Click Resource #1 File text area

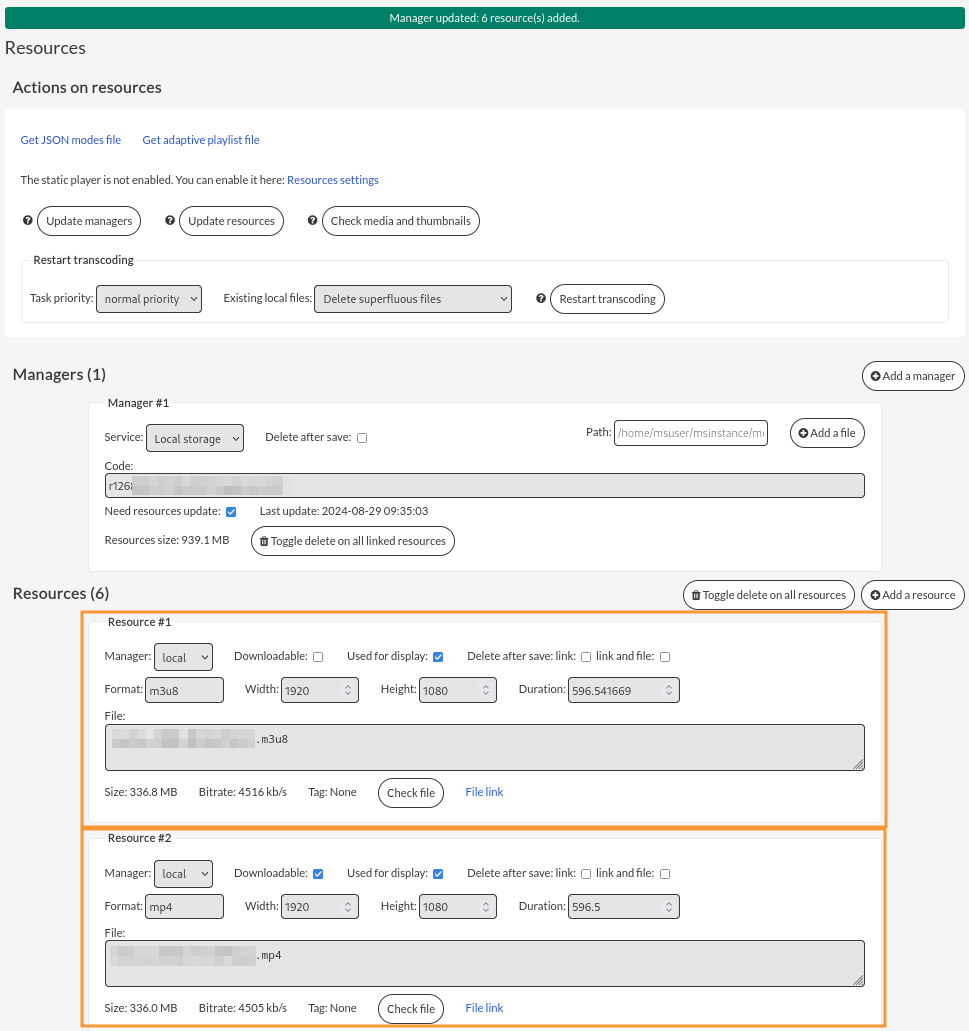484,748
